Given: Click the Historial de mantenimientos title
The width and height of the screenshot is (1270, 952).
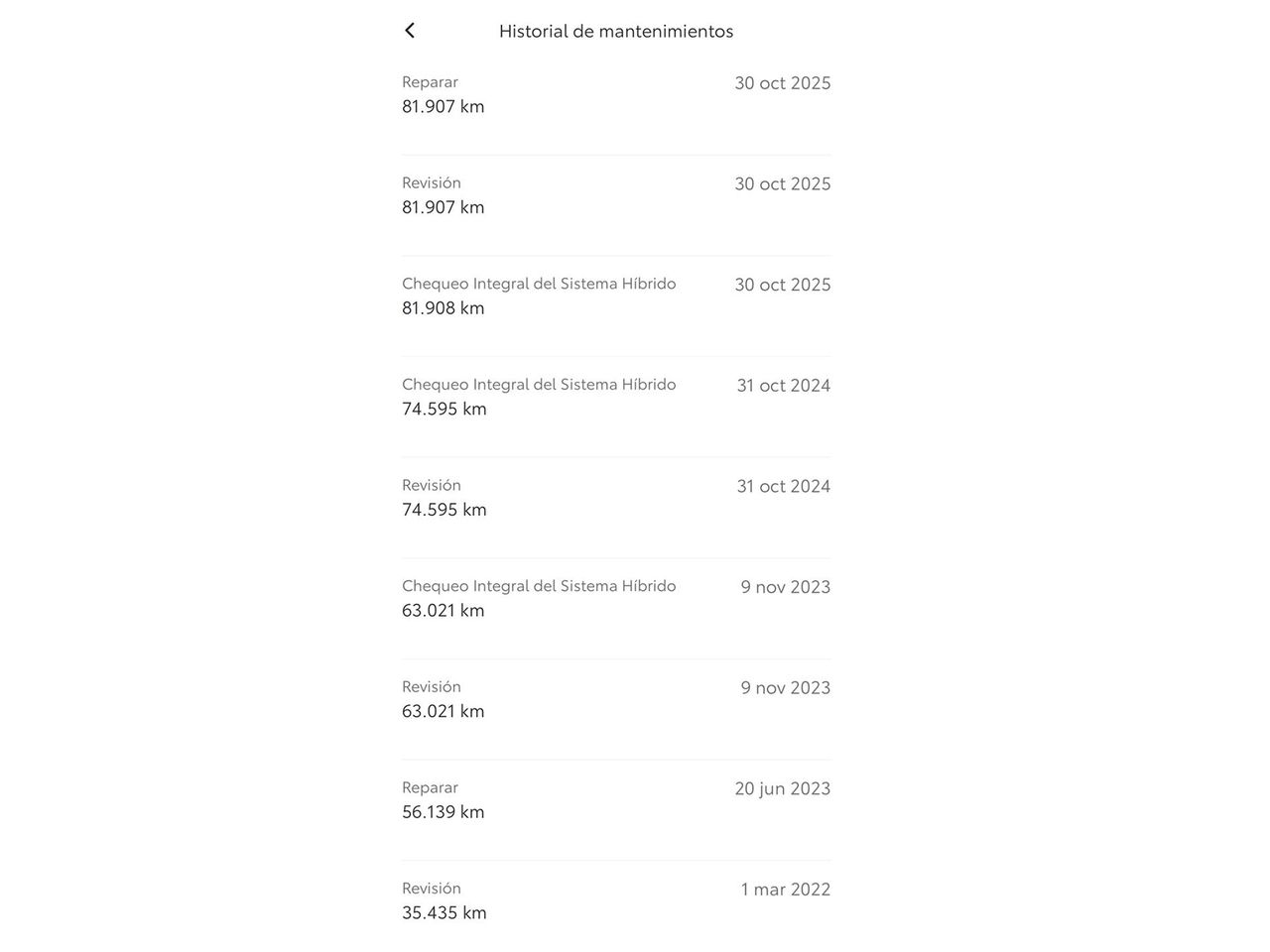Looking at the screenshot, I should [x=616, y=31].
